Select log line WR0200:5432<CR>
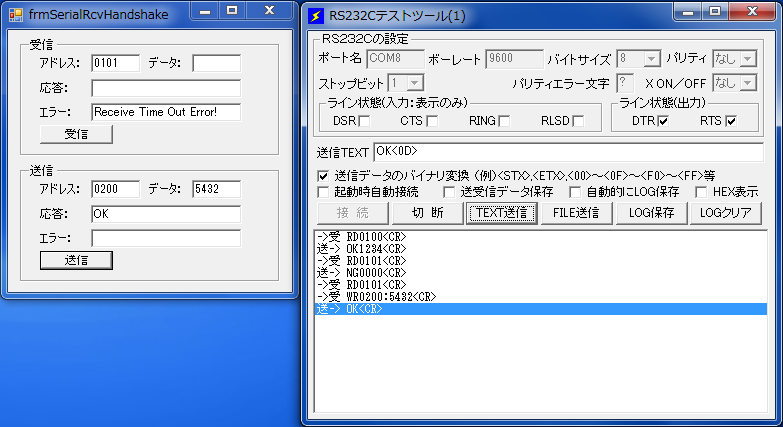 [541, 297]
